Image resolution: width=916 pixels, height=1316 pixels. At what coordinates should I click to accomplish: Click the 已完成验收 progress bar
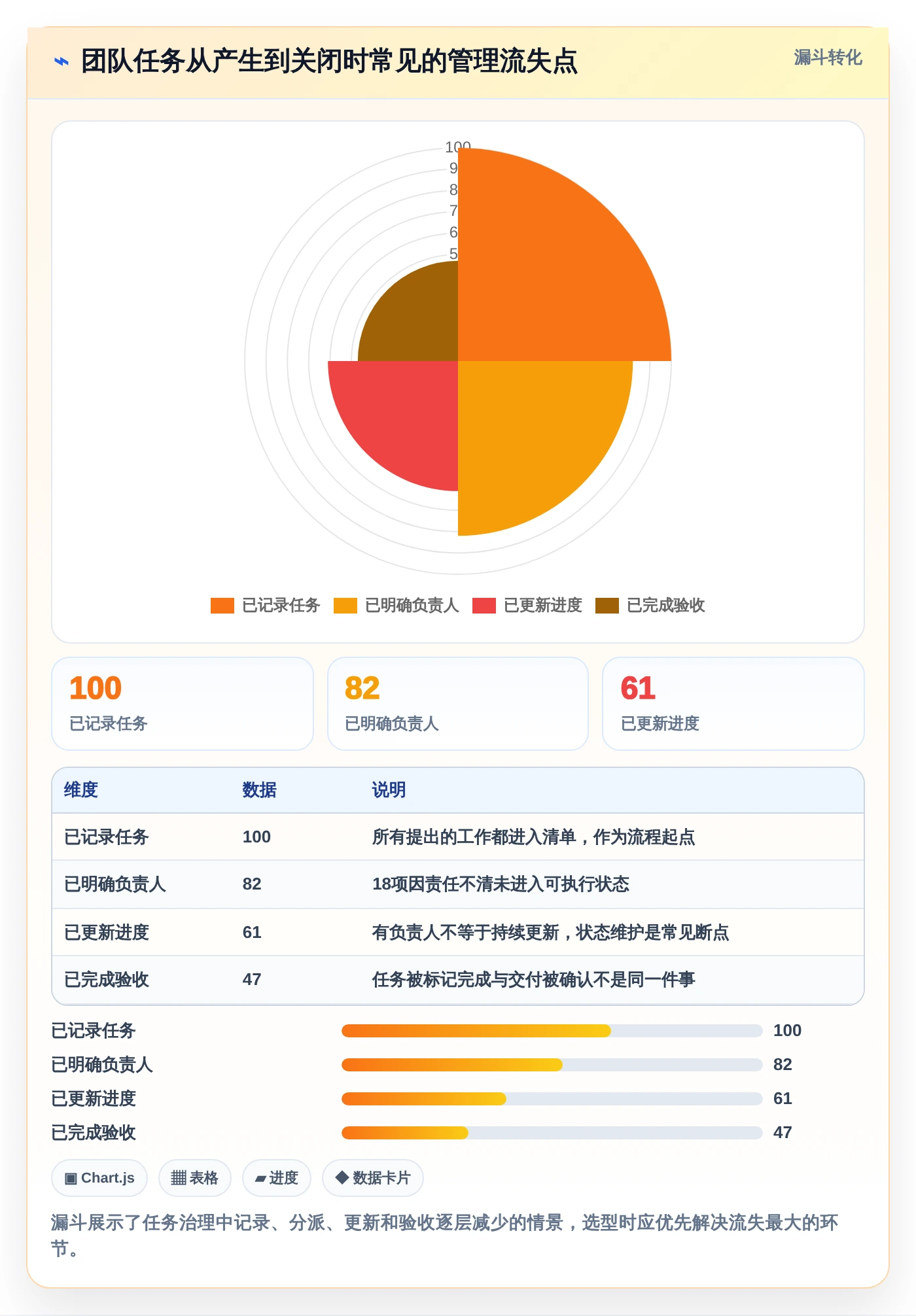(x=552, y=1133)
